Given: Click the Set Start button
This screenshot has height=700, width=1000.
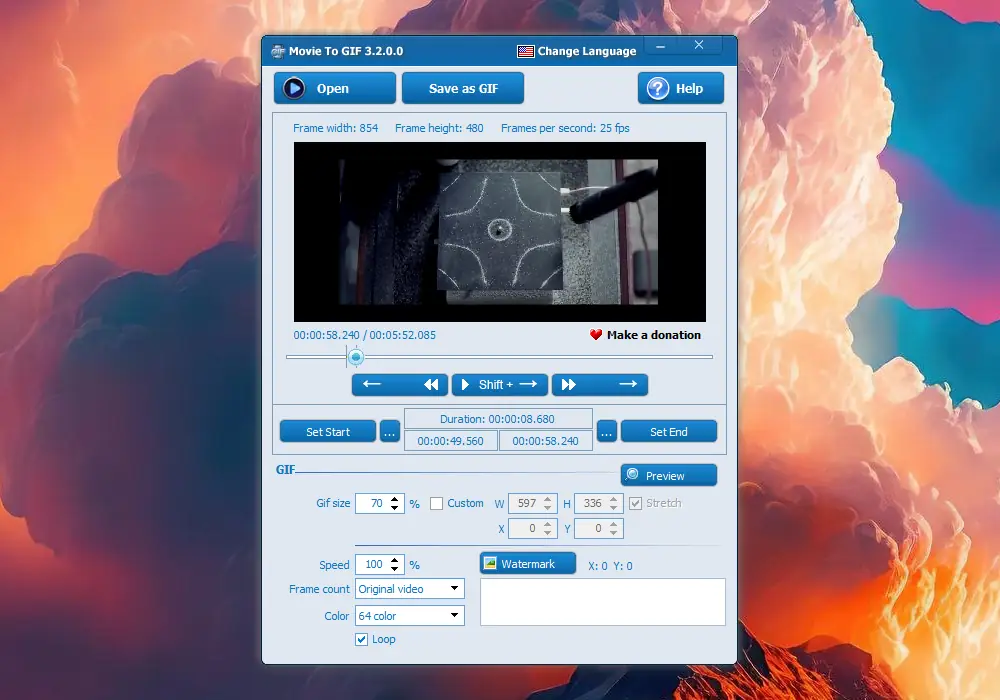Looking at the screenshot, I should (x=328, y=432).
